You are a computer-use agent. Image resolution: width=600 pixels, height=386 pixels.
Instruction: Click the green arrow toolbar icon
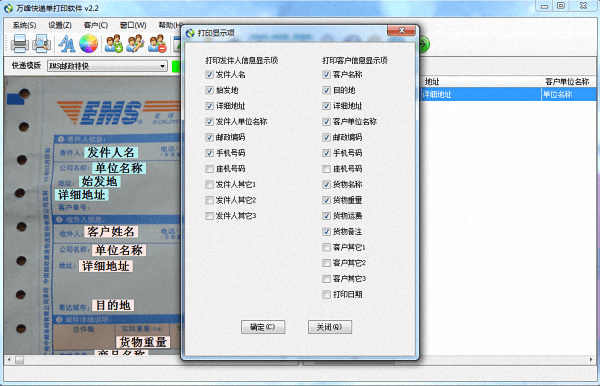(424, 45)
